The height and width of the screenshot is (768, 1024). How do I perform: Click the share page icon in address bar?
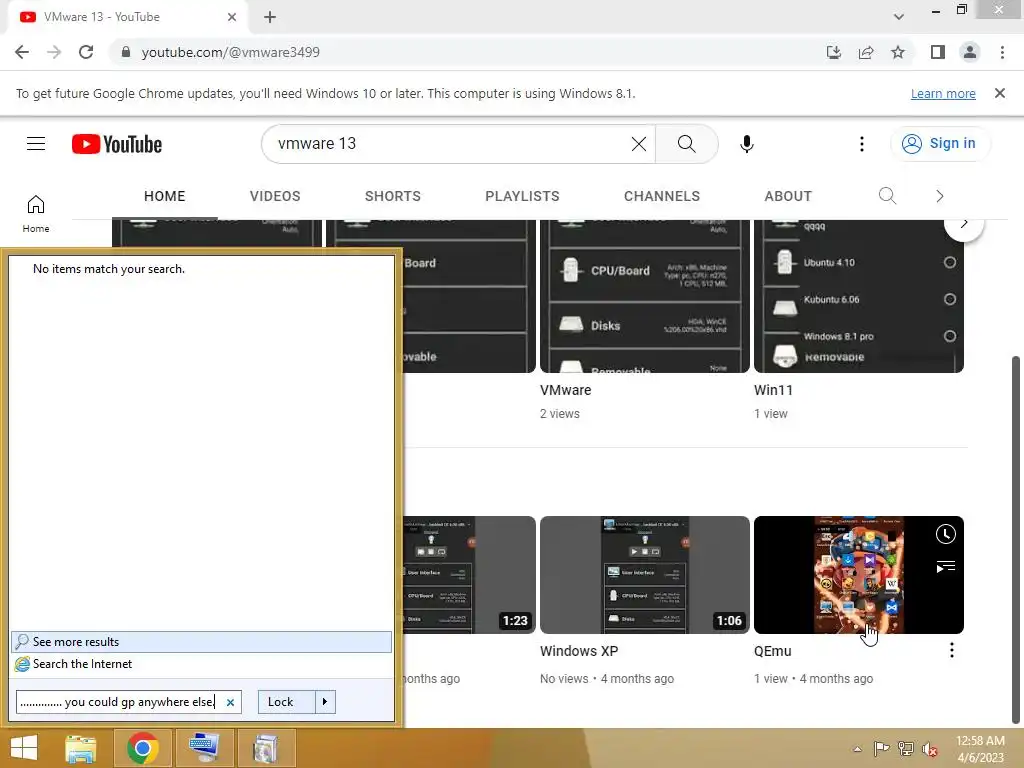point(866,52)
